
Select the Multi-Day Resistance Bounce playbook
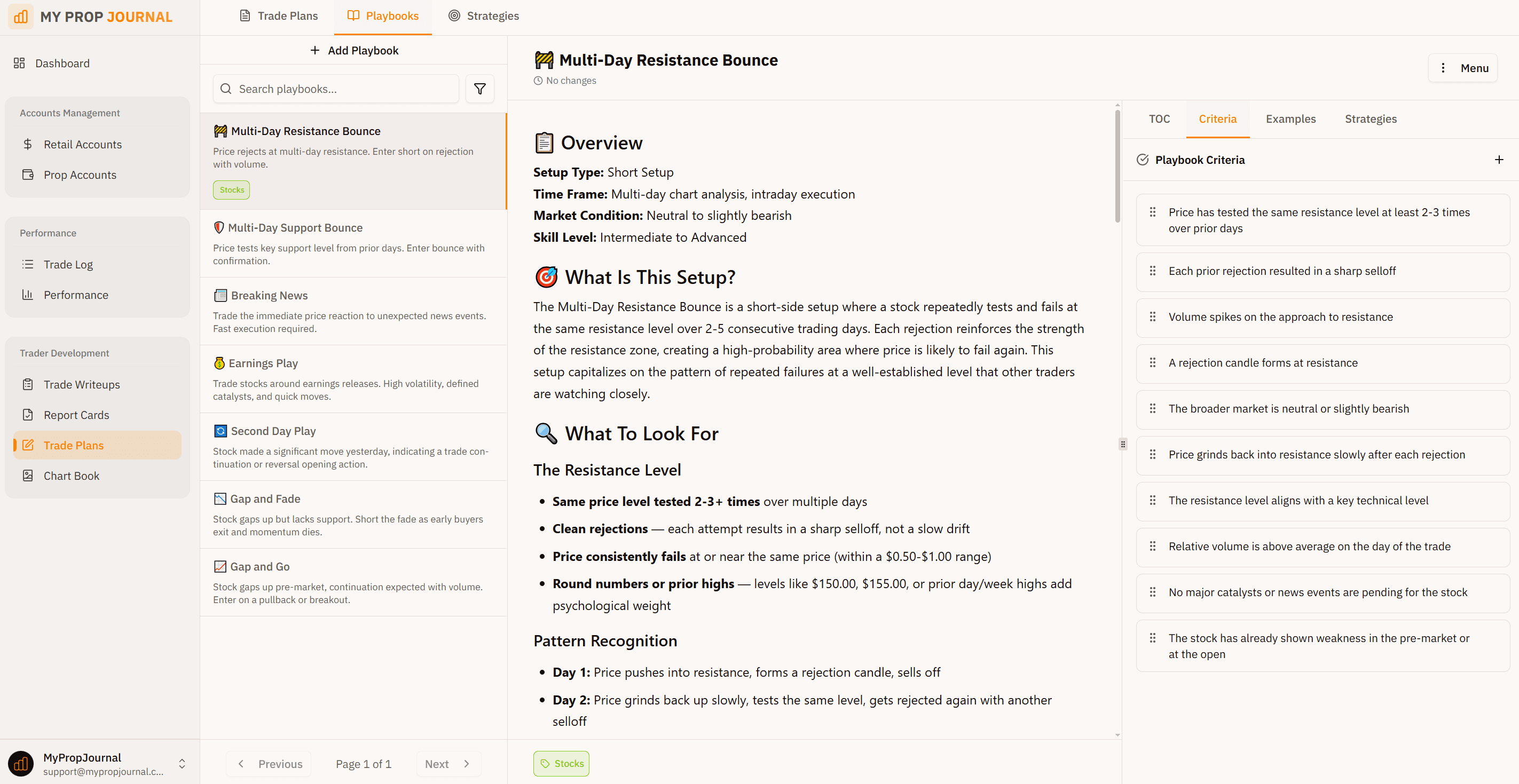(x=353, y=161)
